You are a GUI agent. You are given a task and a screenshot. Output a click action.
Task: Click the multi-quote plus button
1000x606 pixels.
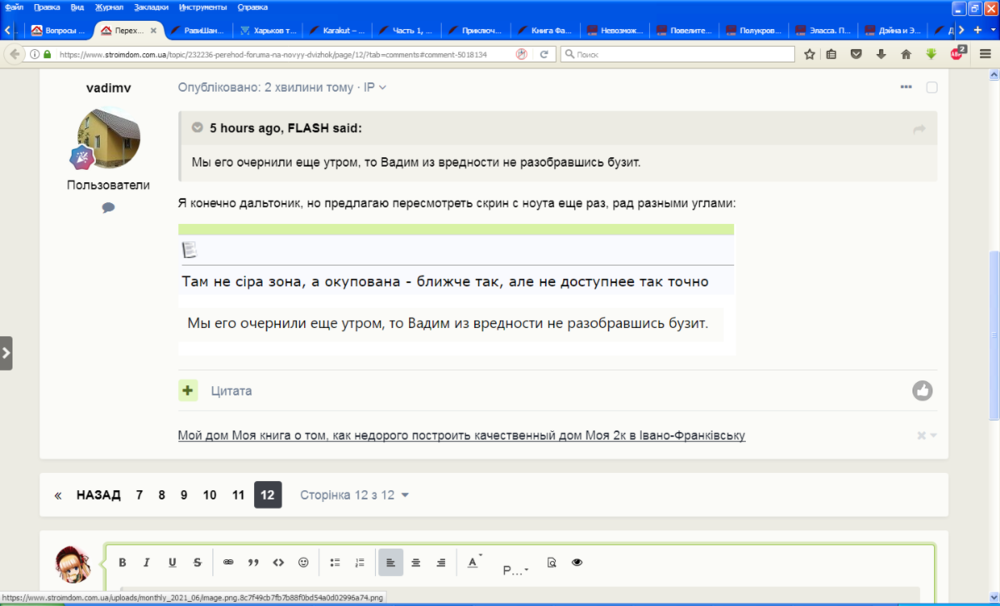[188, 390]
